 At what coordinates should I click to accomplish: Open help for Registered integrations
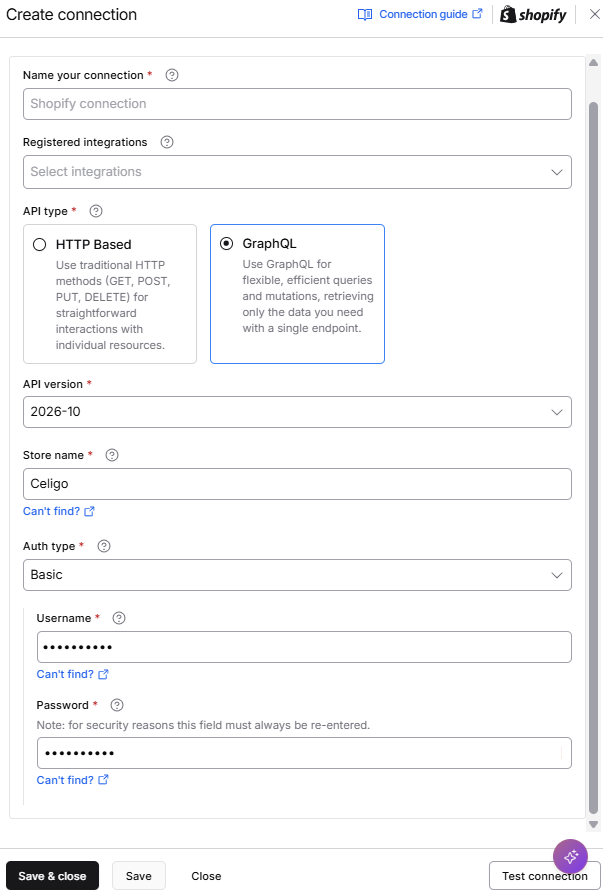tap(167, 142)
